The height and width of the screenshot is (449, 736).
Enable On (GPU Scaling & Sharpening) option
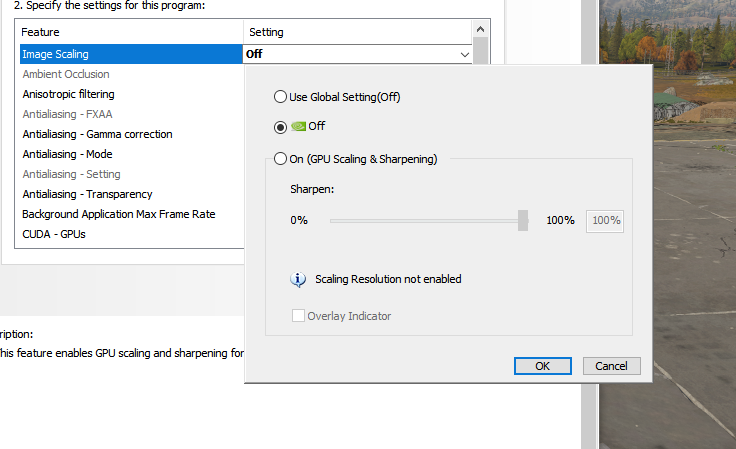[280, 158]
